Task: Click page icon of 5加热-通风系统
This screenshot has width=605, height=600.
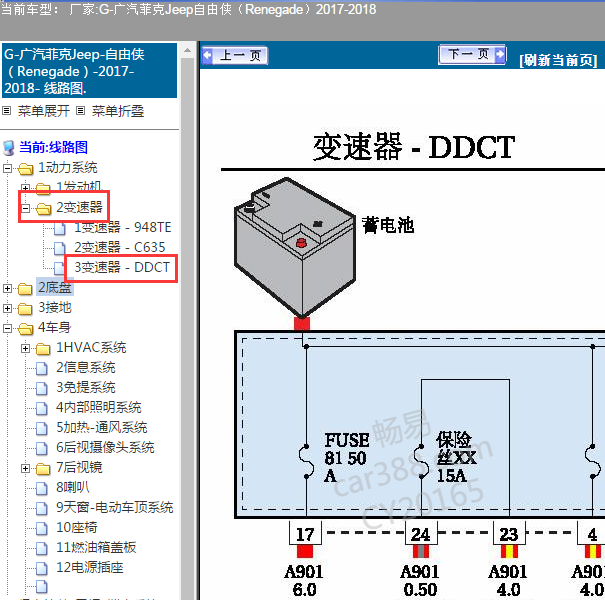Action: [x=42, y=428]
